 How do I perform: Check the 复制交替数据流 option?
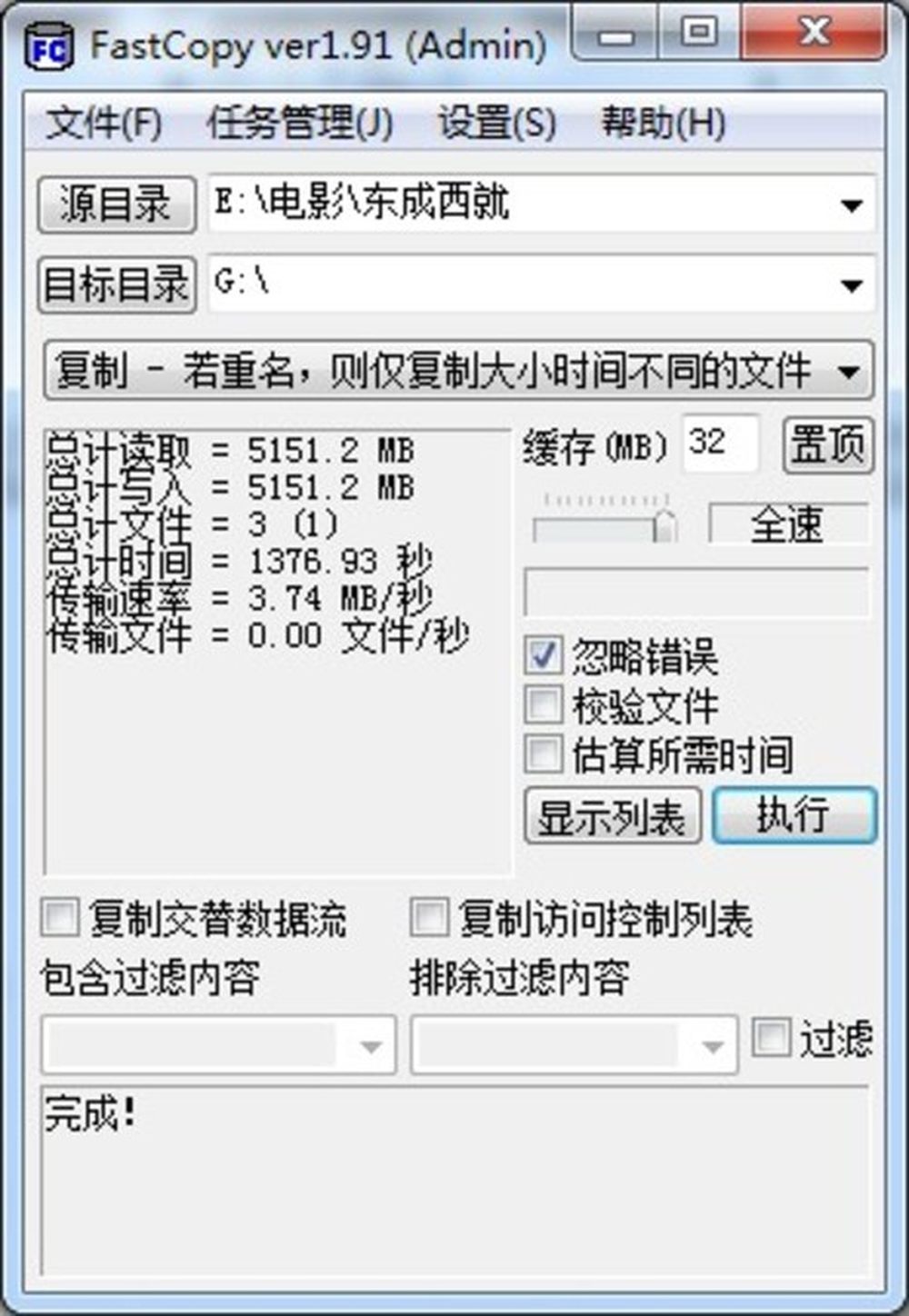point(60,918)
